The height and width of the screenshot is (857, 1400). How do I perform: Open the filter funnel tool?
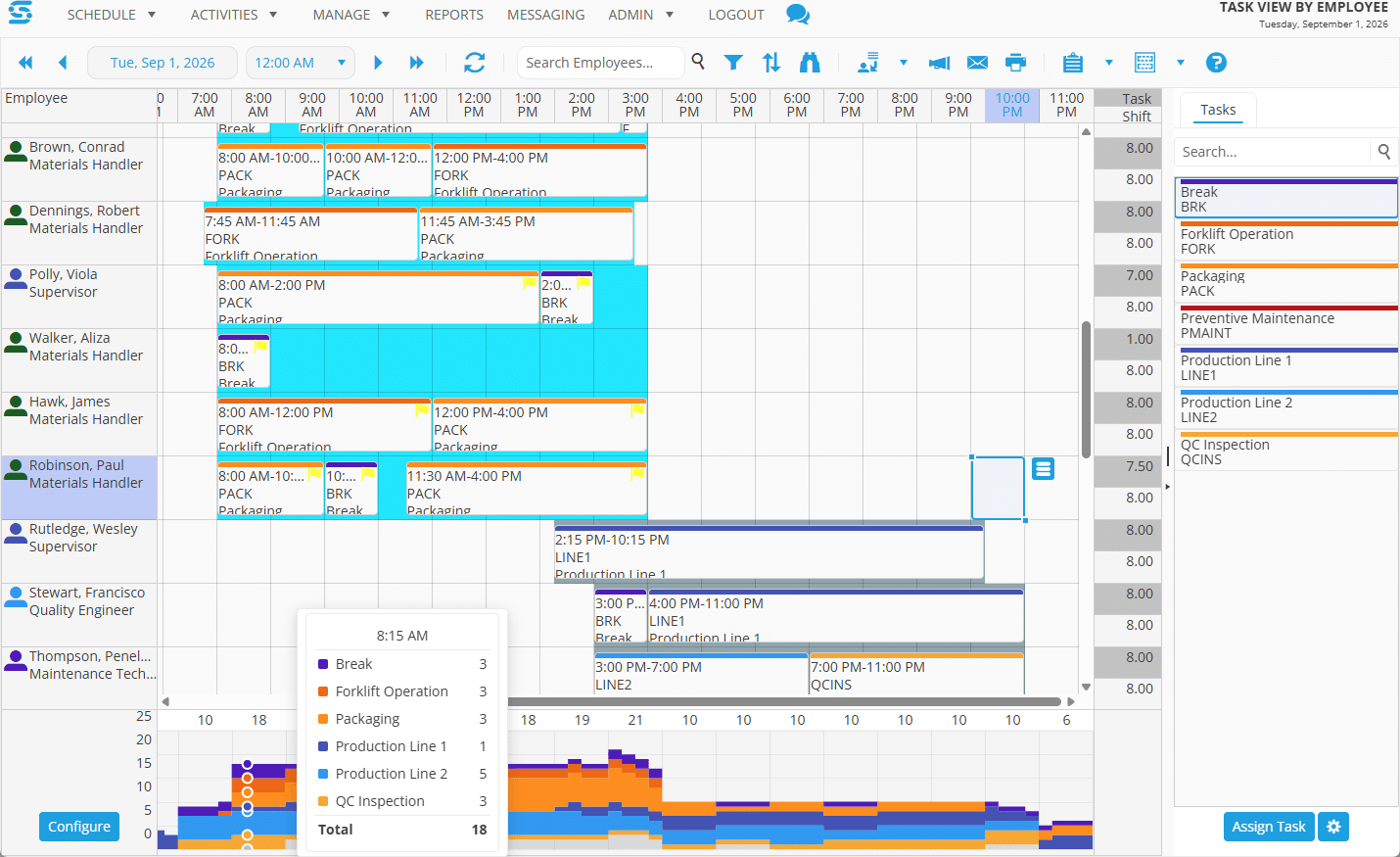(733, 63)
